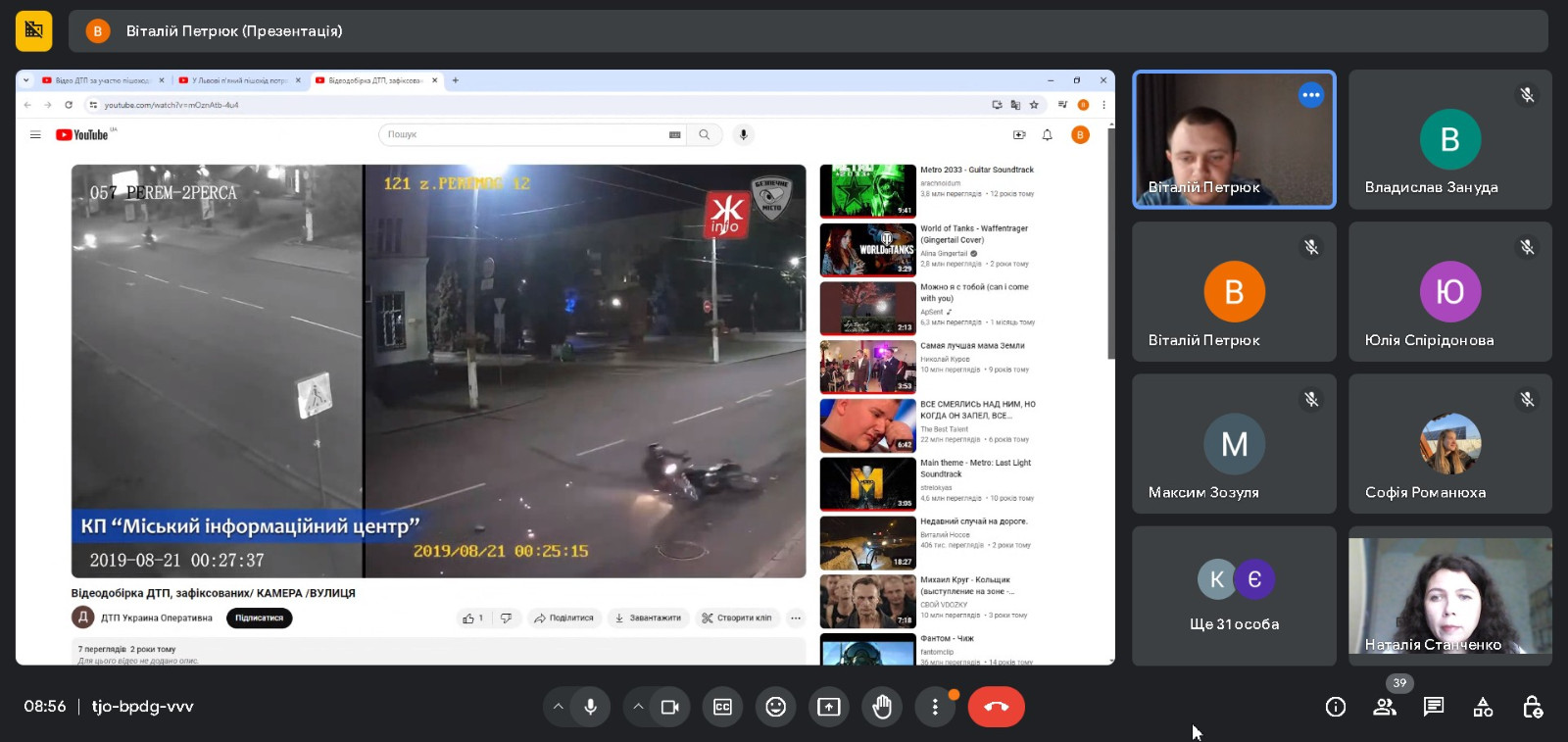Show the people participants list
The height and width of the screenshot is (742, 1568).
click(1384, 707)
